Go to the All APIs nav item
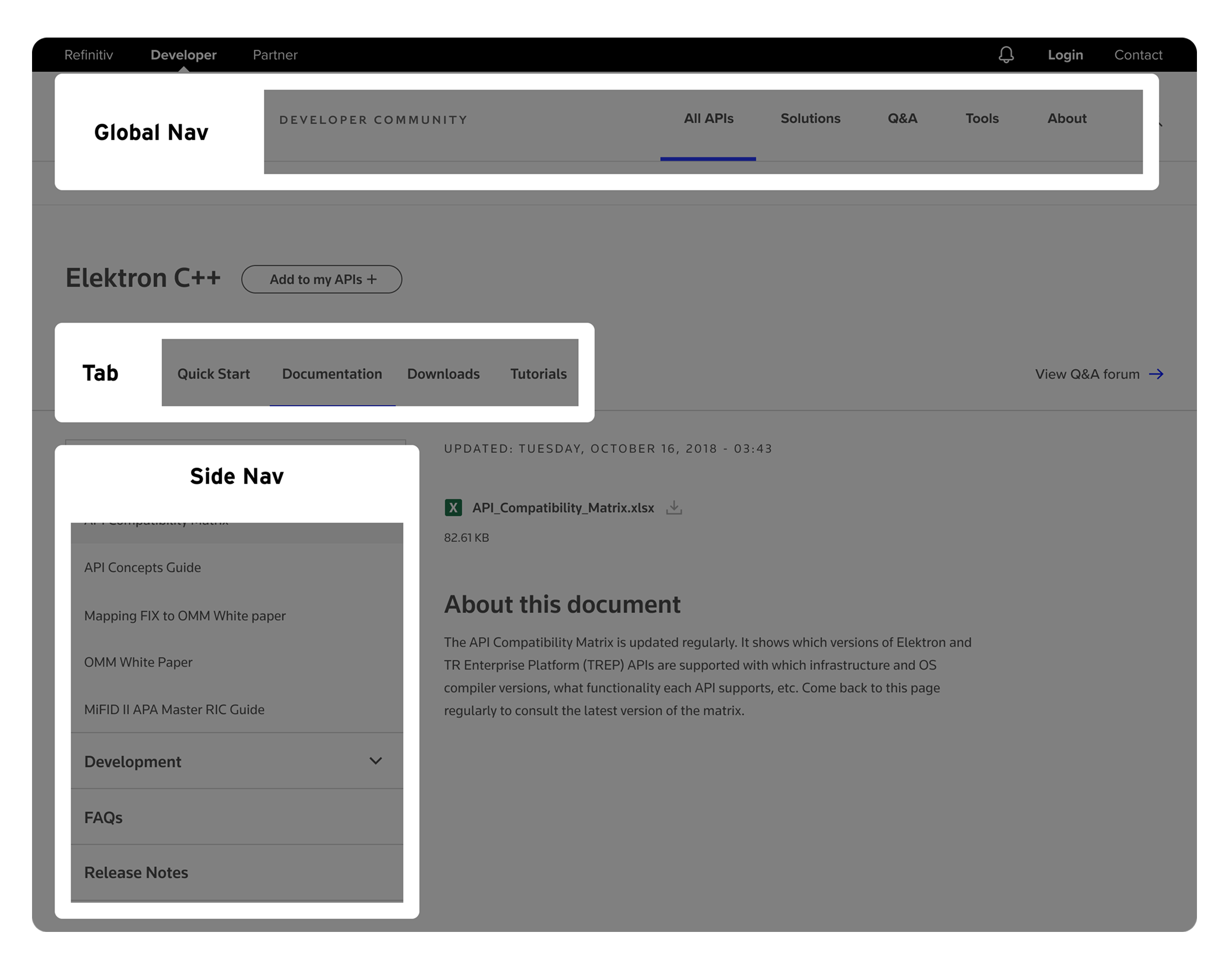The width and height of the screenshot is (1232, 972). [x=708, y=118]
